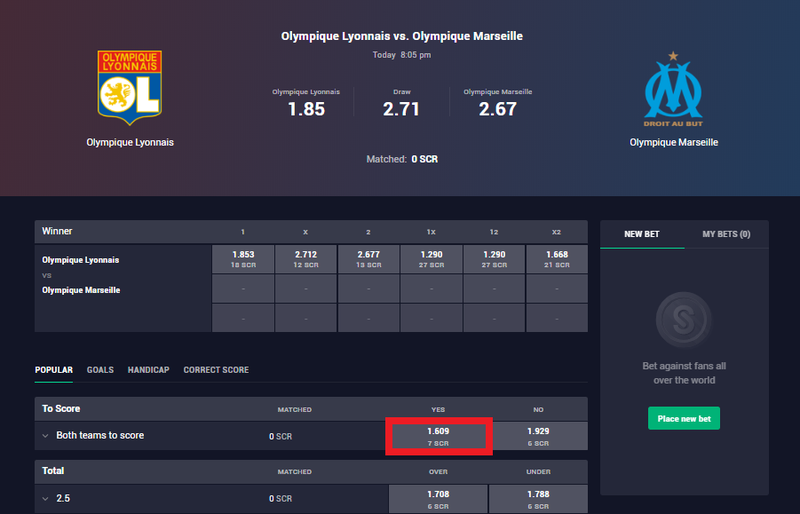Select Marseille win odds 2.677
The image size is (800, 514).
(368, 259)
